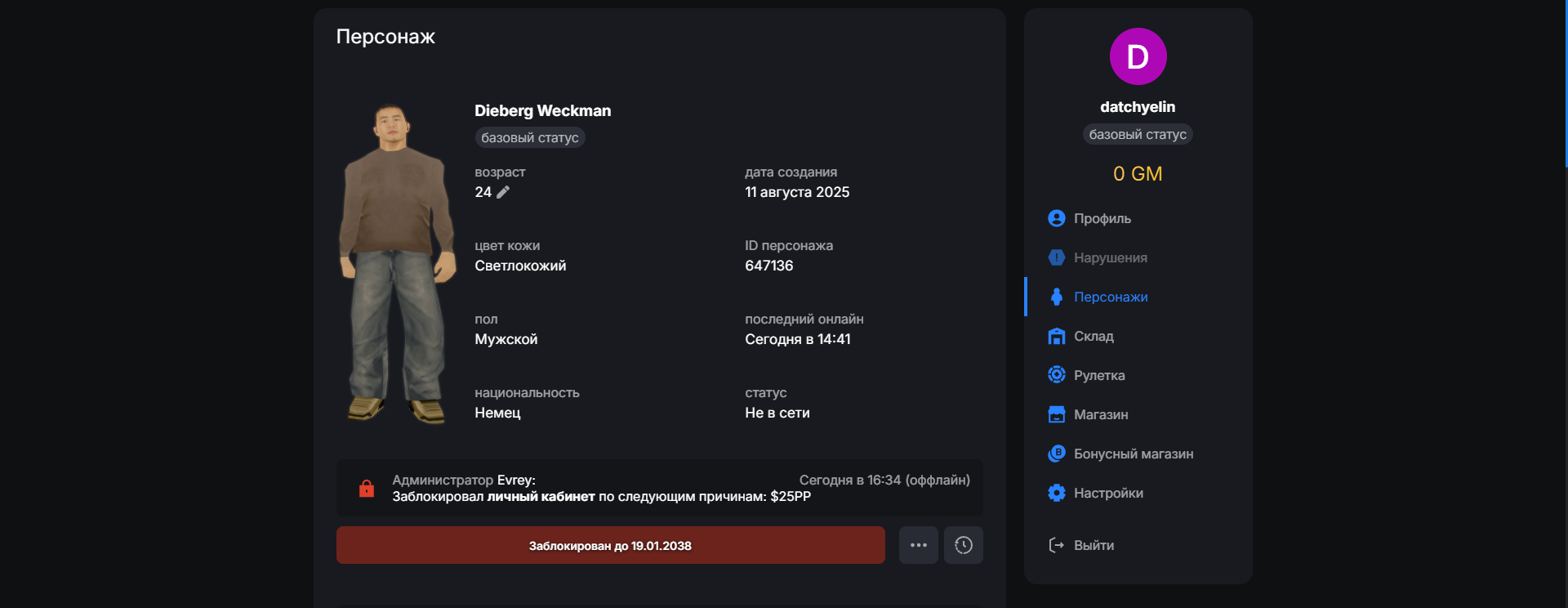
Task: Select Настройки in the sidebar menu
Action: 1107,493
